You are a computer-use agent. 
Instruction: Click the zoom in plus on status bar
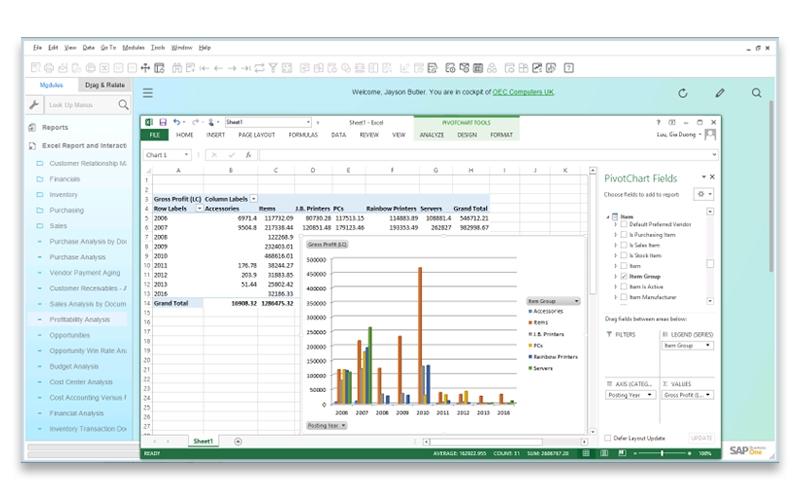click(689, 453)
